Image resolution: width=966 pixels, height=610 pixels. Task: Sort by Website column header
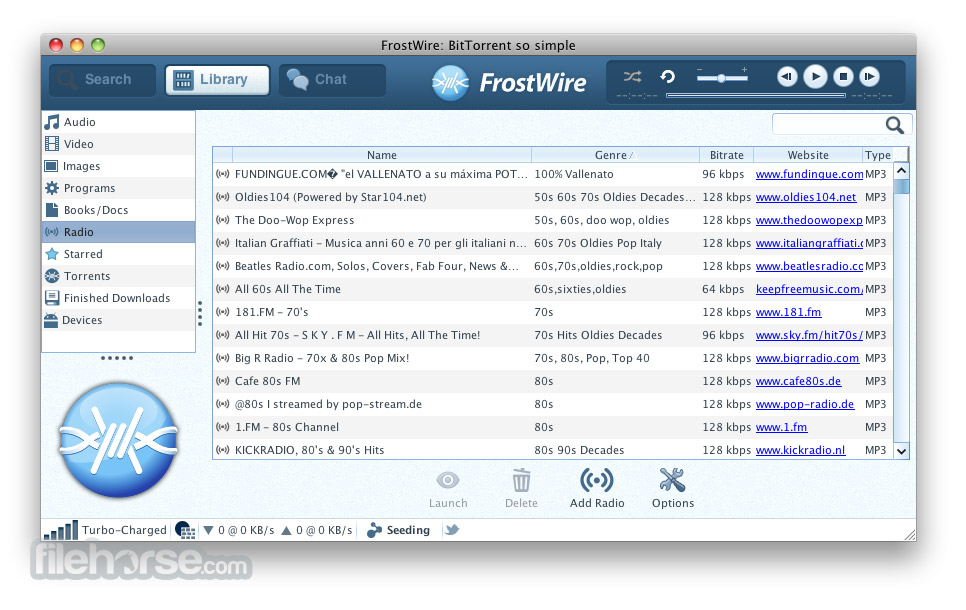808,155
